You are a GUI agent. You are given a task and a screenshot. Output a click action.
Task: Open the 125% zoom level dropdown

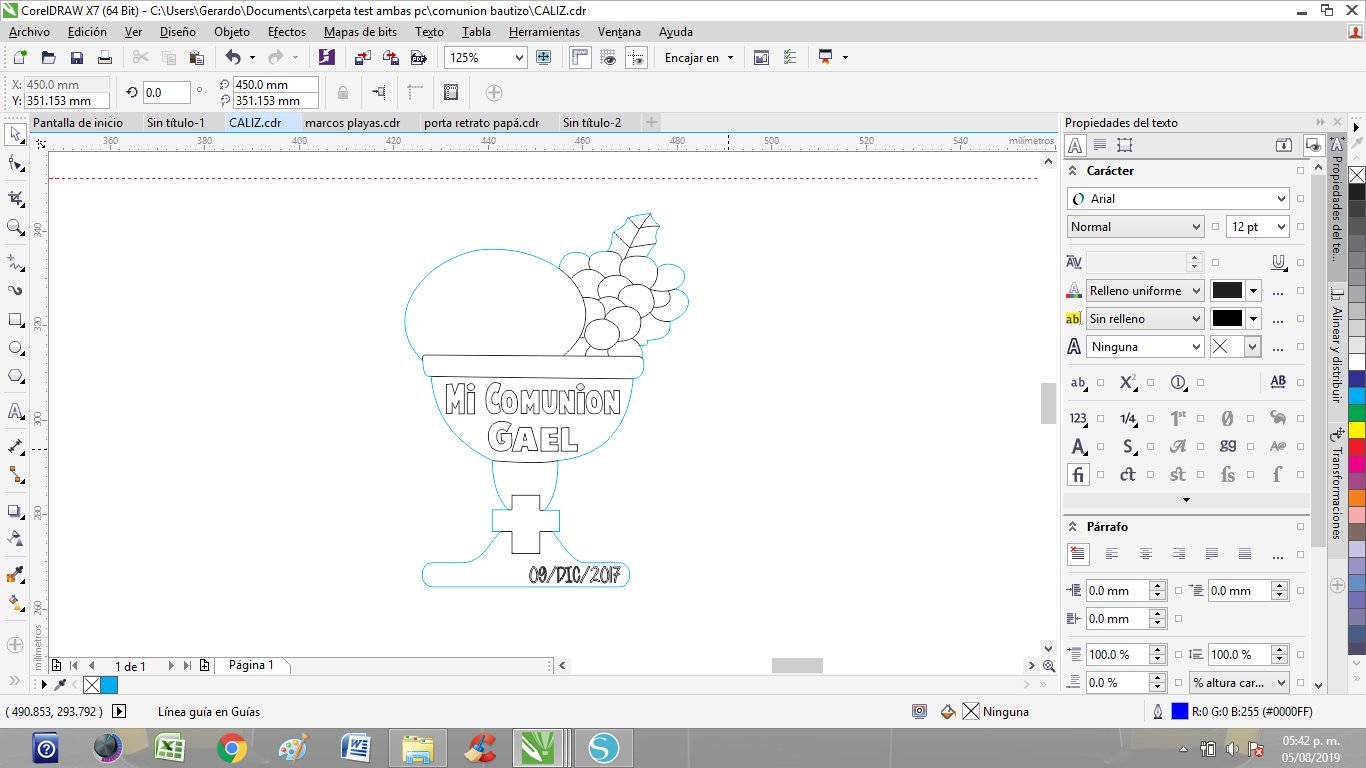coord(518,58)
